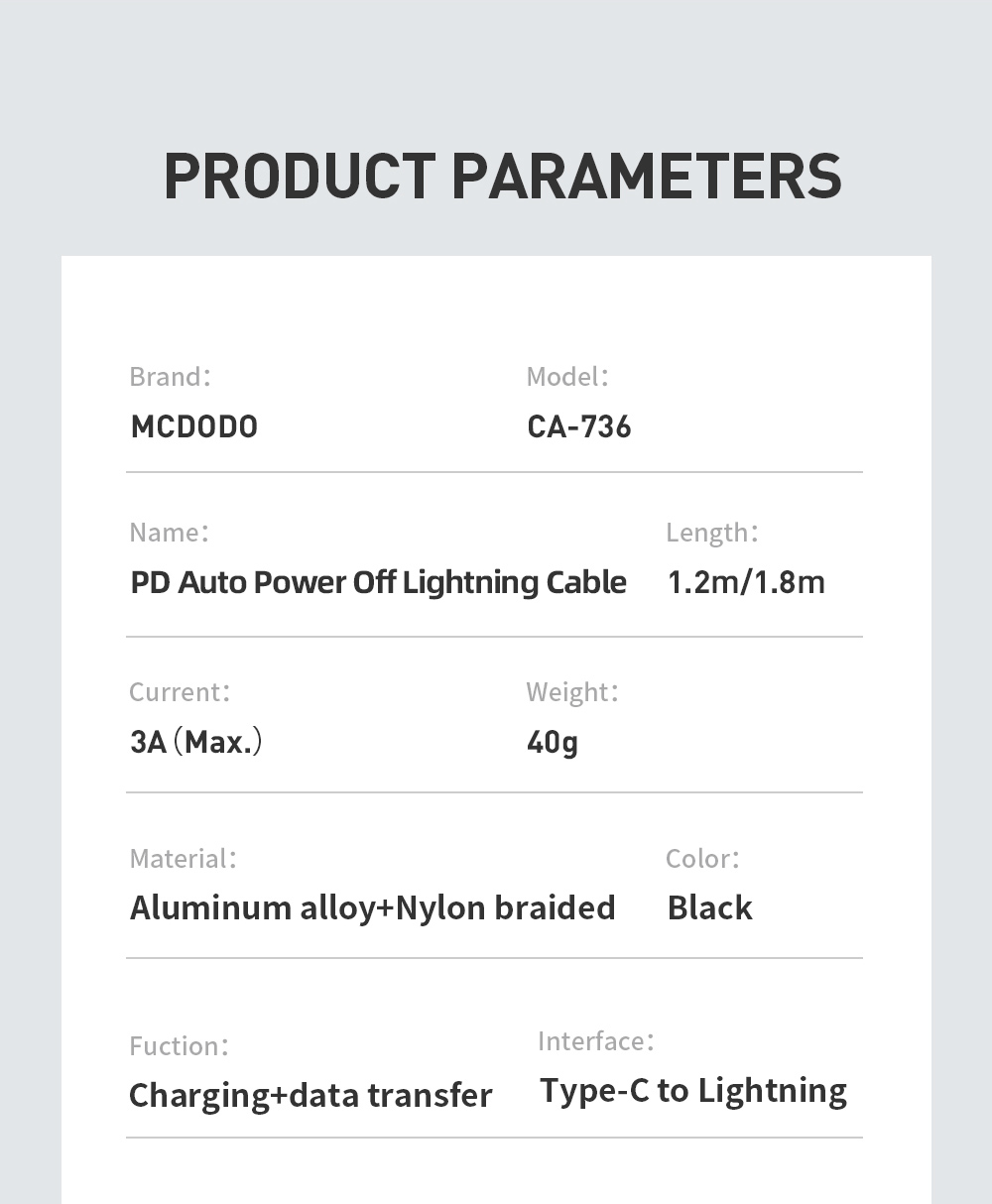The image size is (992, 1204).
Task: Click Charging+data transfer text
Action: (x=310, y=1095)
